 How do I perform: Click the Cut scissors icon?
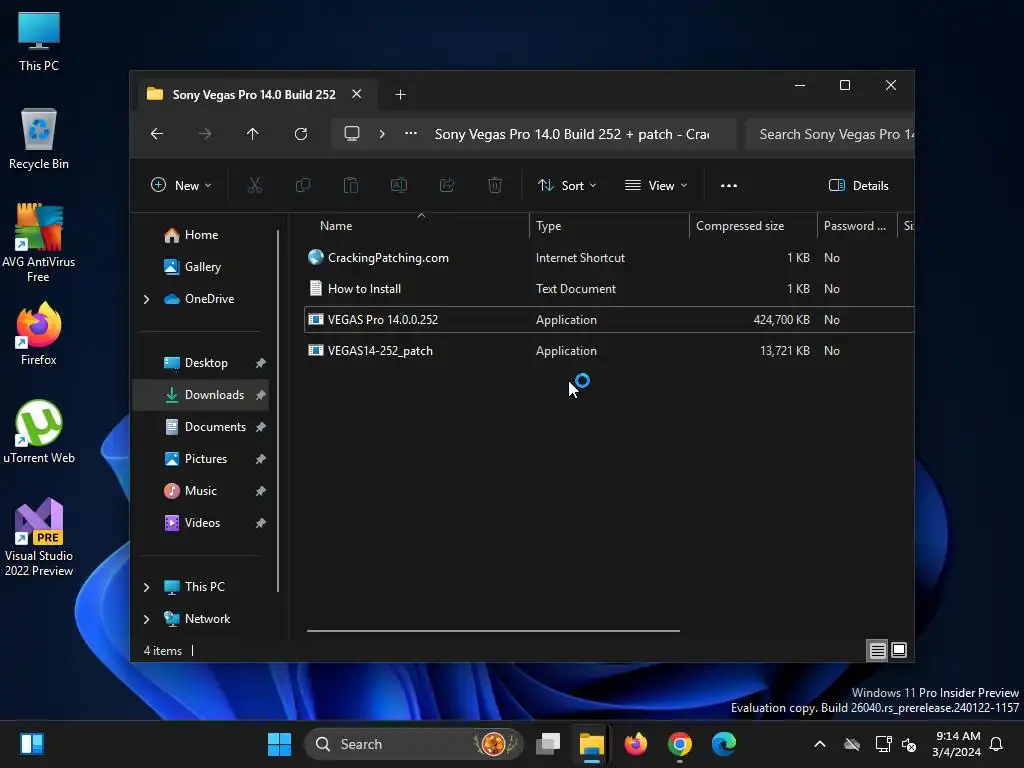click(x=255, y=185)
